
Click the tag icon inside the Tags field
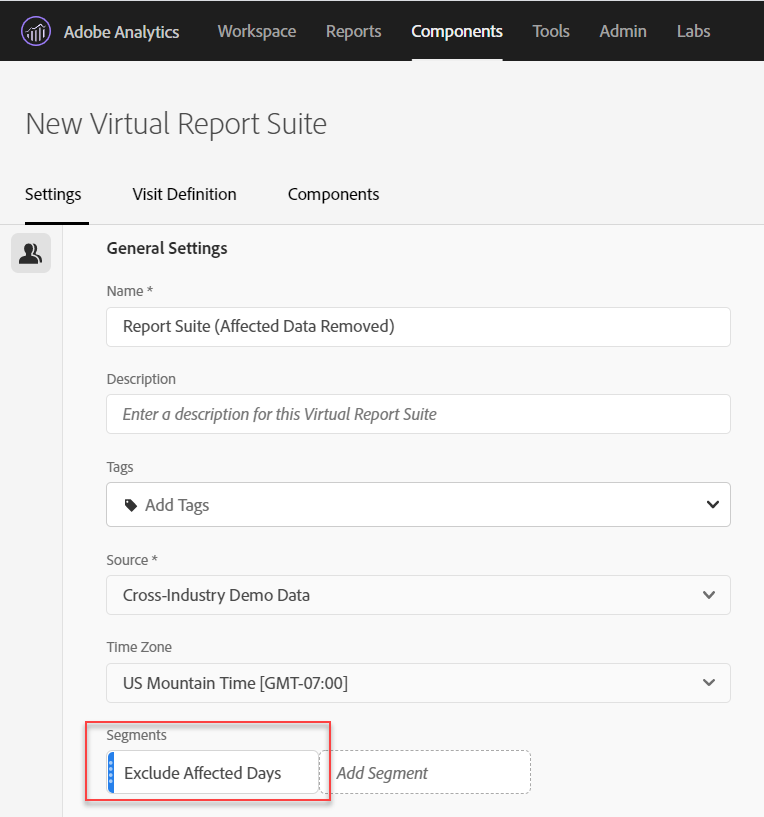[x=131, y=504]
